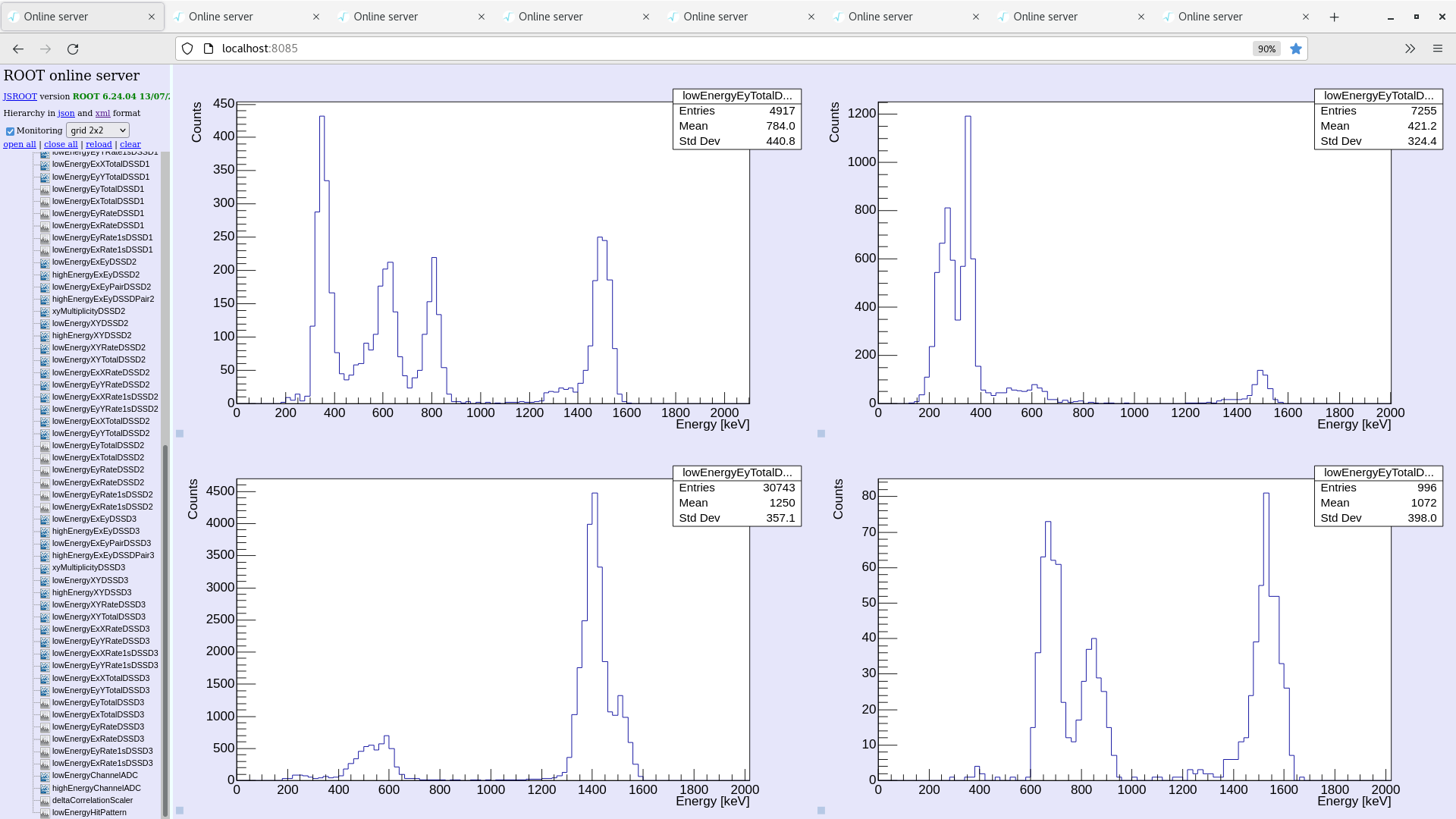Click the shield tracking protection icon
This screenshot has width=1456, height=819.
[x=187, y=49]
